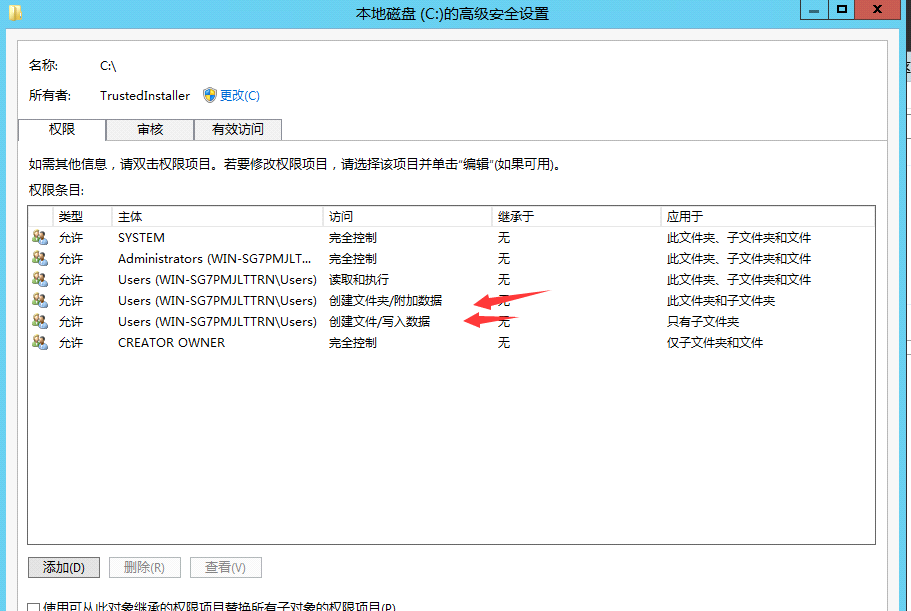Click the Administrators row's user-group icon
The width and height of the screenshot is (911, 611).
coord(40,258)
